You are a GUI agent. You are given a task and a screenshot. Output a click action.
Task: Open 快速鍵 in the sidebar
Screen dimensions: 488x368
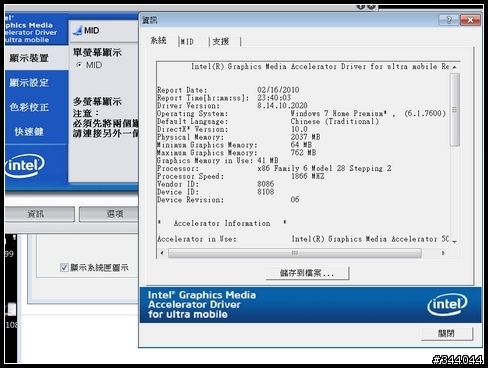[29, 132]
